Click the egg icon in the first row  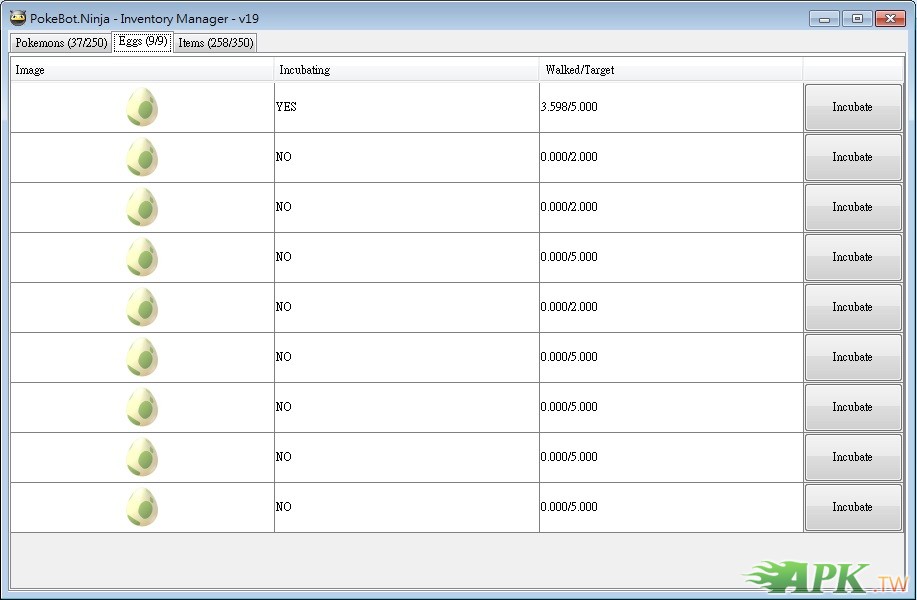click(x=142, y=107)
